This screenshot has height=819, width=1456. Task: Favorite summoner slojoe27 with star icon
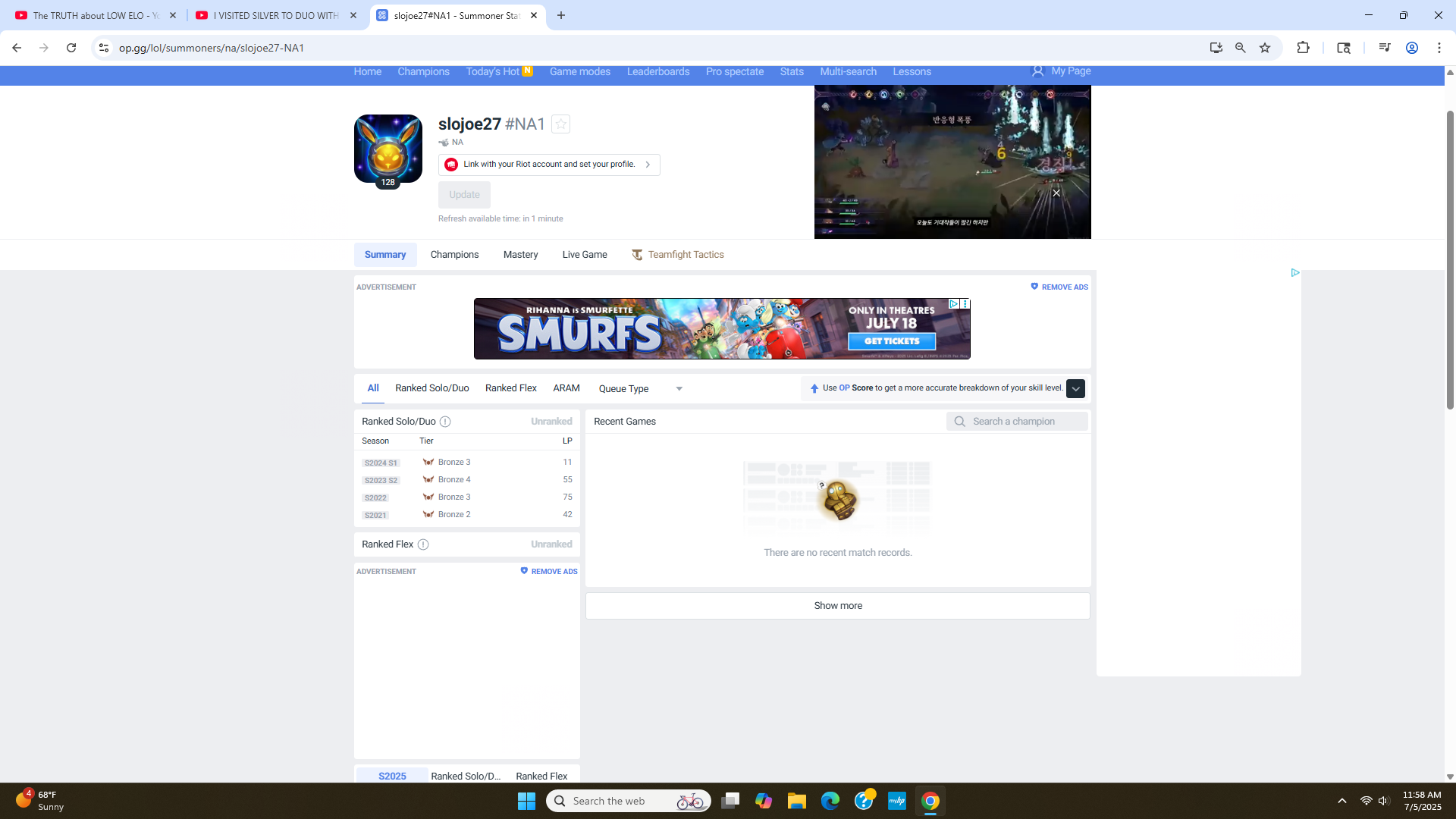tap(560, 124)
